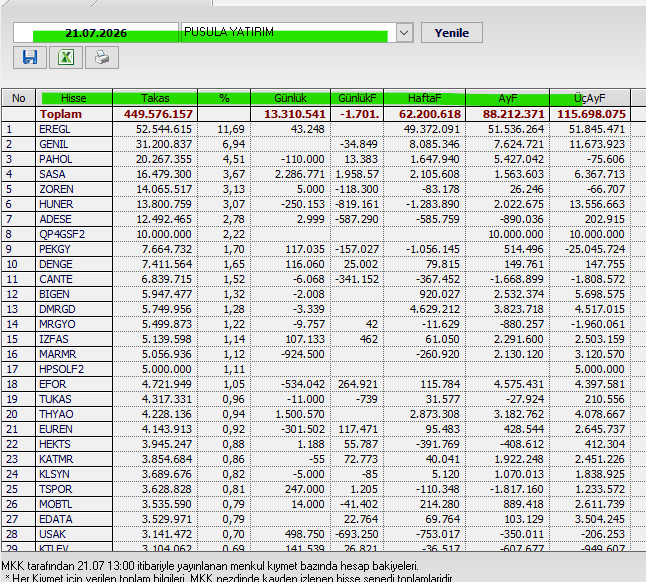Click the MARMR stock cell
The height and width of the screenshot is (582, 646).
pos(74,354)
